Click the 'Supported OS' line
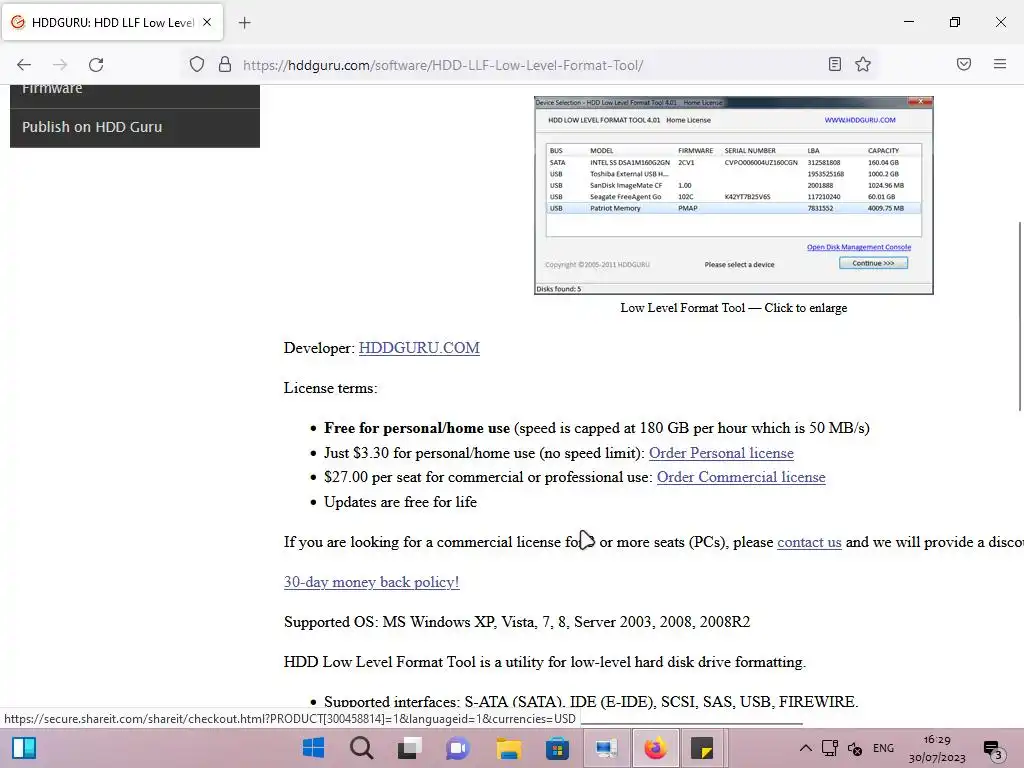The image size is (1024, 768). 517,622
